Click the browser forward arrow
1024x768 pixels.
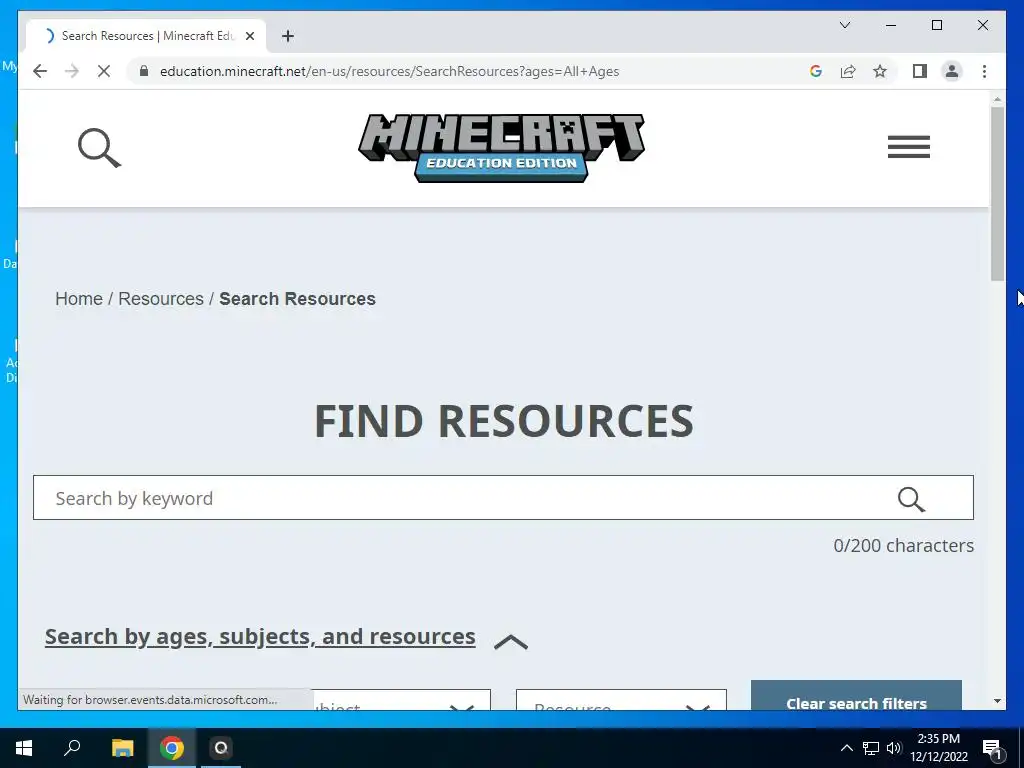pyautogui.click(x=72, y=71)
